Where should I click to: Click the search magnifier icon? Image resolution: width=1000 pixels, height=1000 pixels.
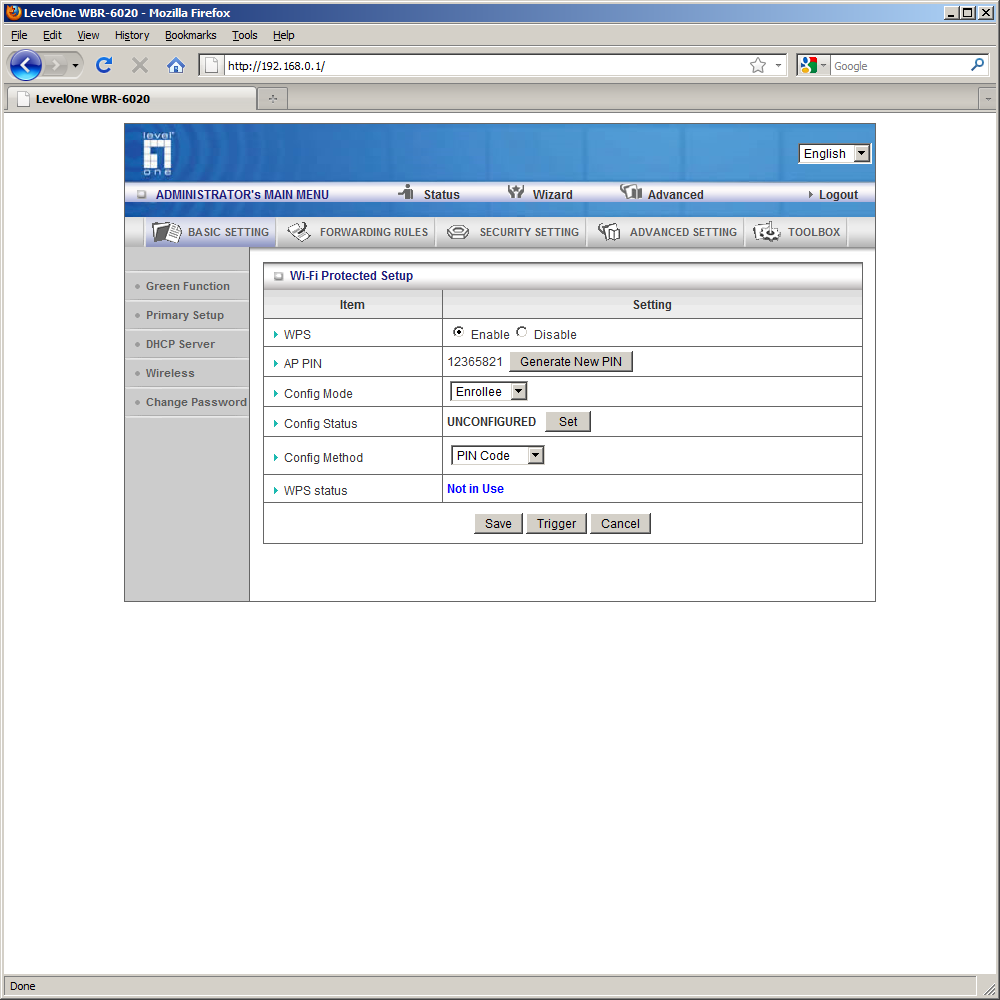(x=977, y=65)
